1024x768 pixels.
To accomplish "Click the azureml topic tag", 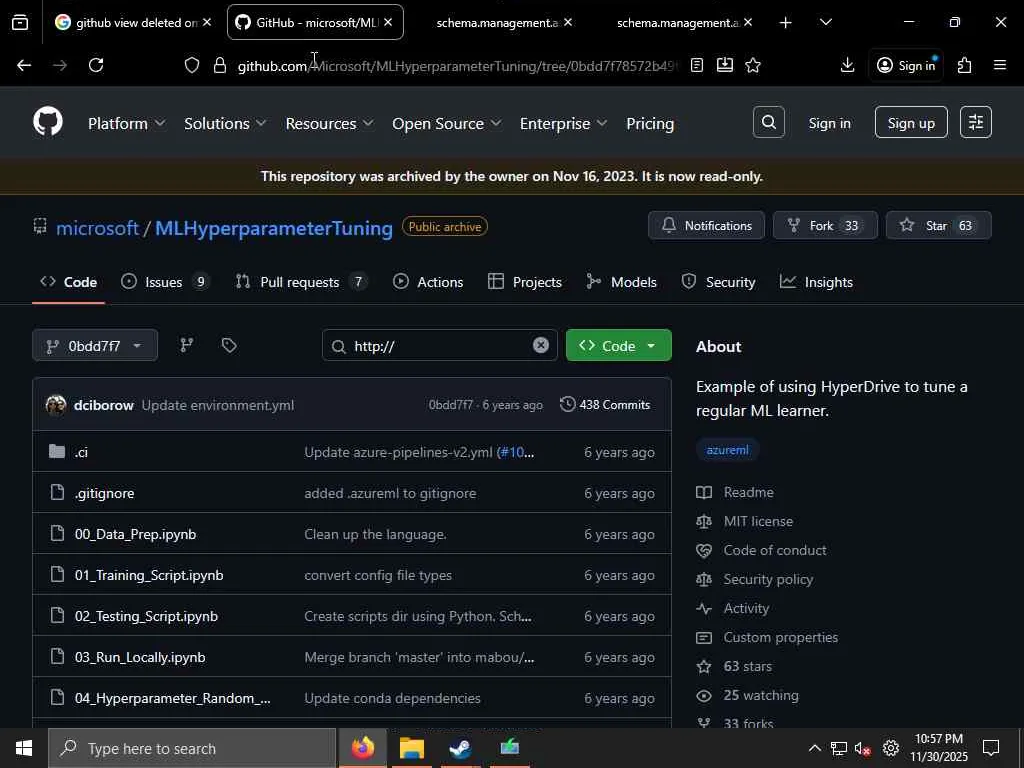I will click(x=727, y=450).
